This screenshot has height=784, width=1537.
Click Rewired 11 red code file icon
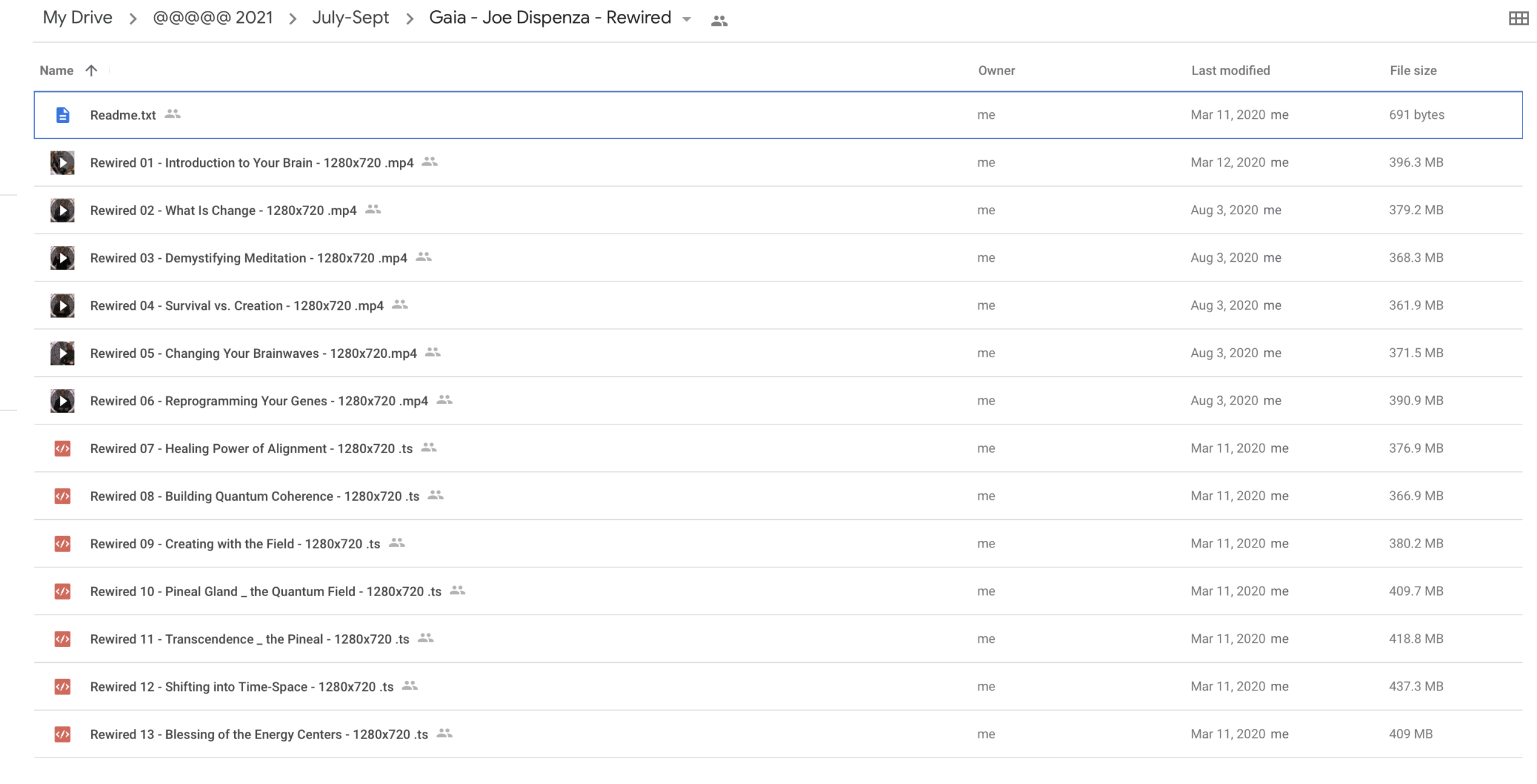coord(62,639)
